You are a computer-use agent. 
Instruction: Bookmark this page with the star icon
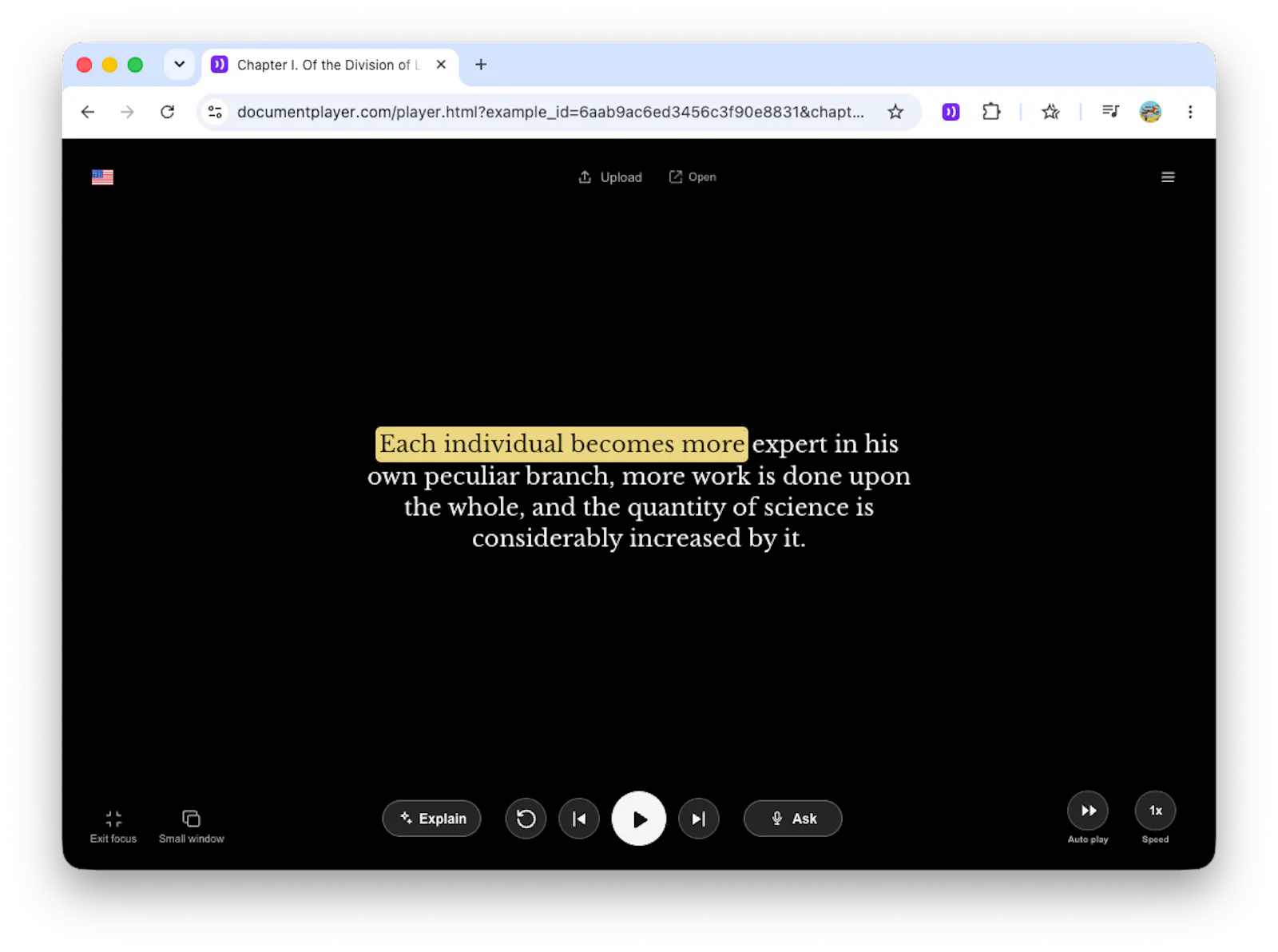click(x=895, y=112)
